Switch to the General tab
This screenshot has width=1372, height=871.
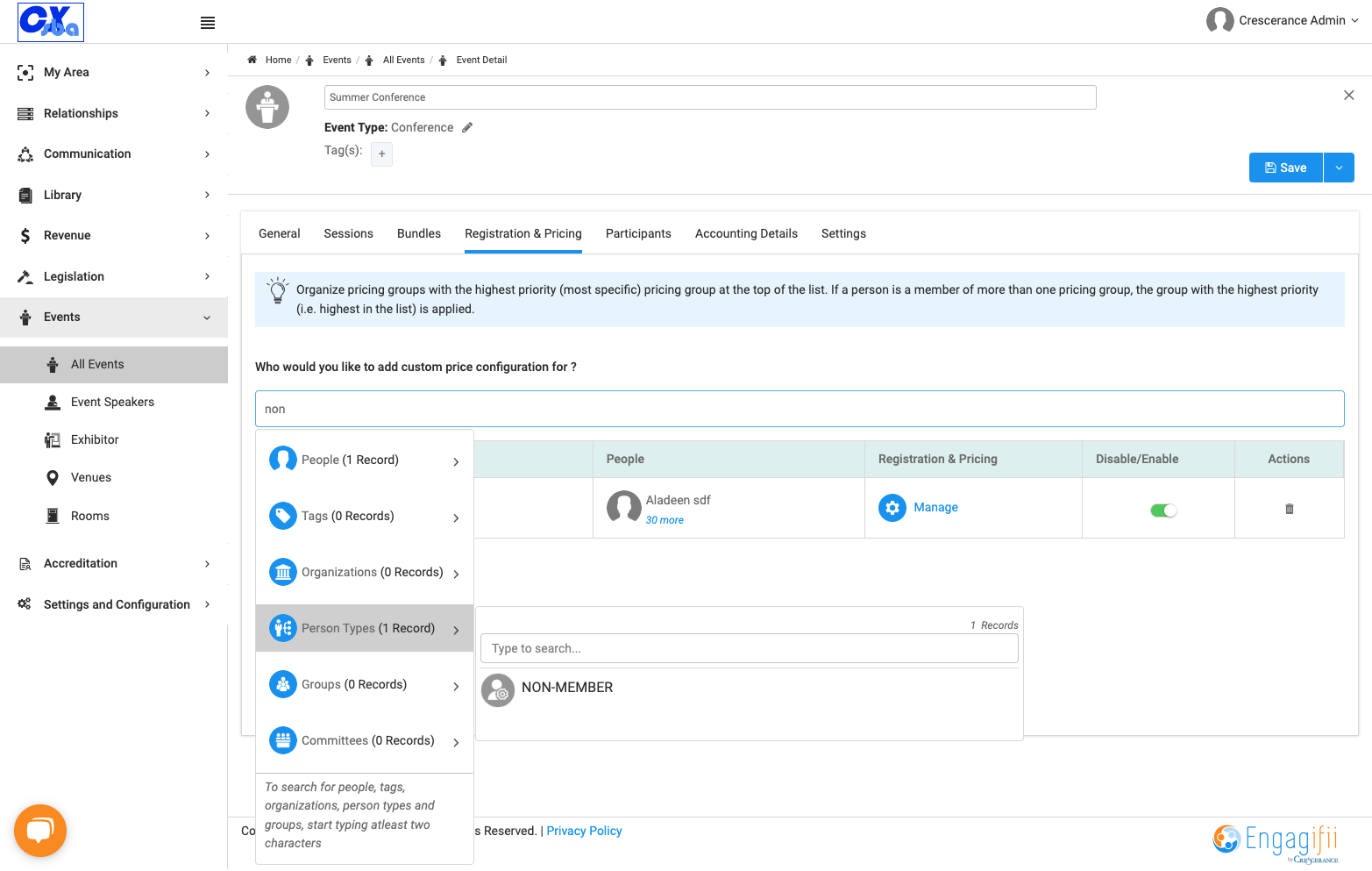pyautogui.click(x=280, y=233)
